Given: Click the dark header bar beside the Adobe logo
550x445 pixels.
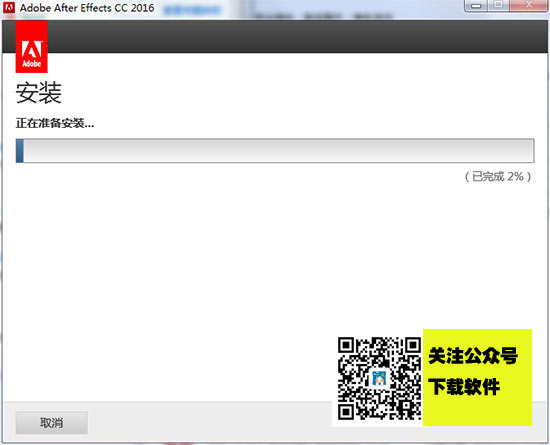Looking at the screenshot, I should point(297,36).
